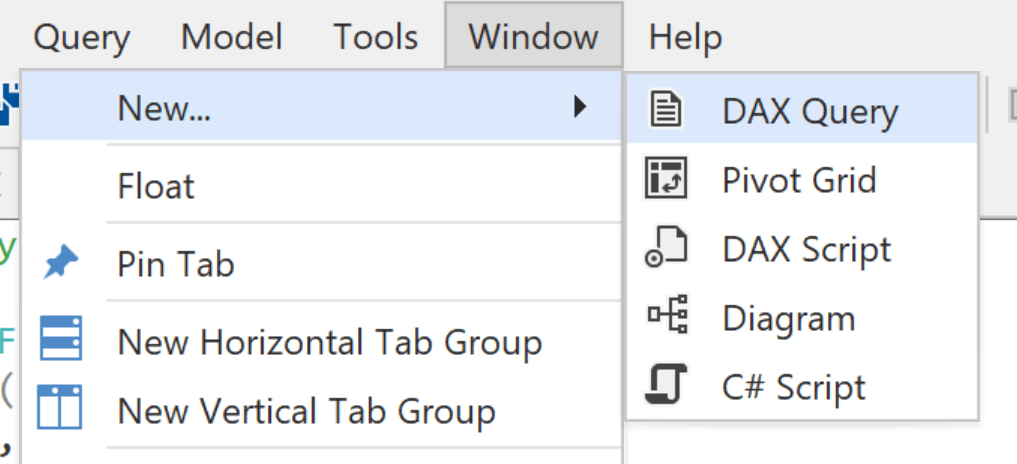This screenshot has width=1017, height=464.
Task: Click the vertical tab group icon
Action: click(60, 407)
